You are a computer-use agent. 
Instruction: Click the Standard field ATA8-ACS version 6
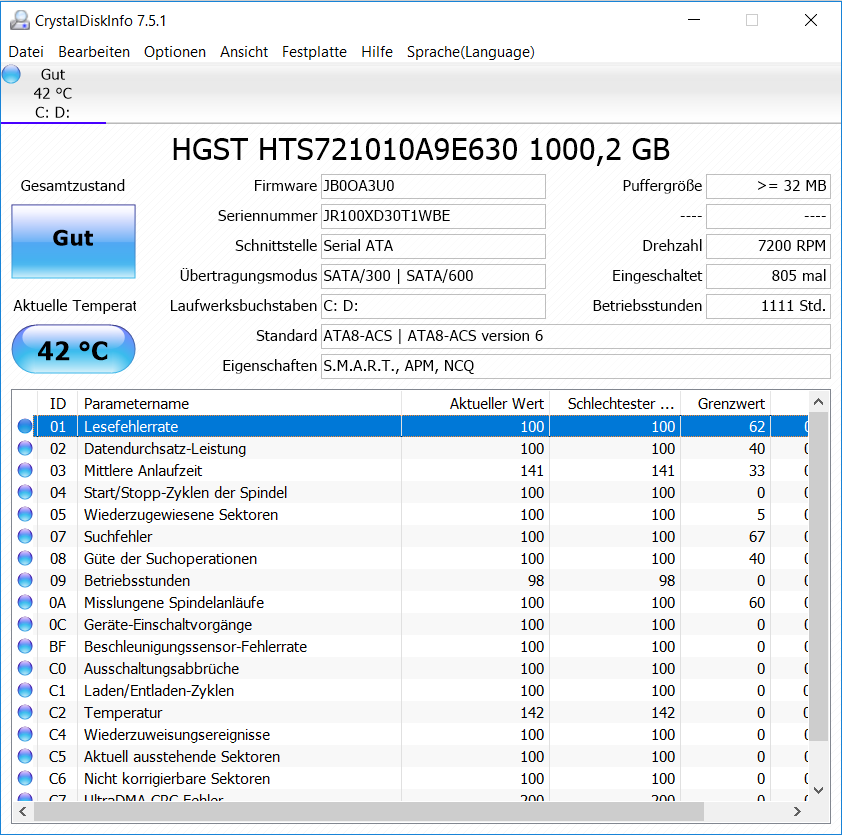point(576,337)
